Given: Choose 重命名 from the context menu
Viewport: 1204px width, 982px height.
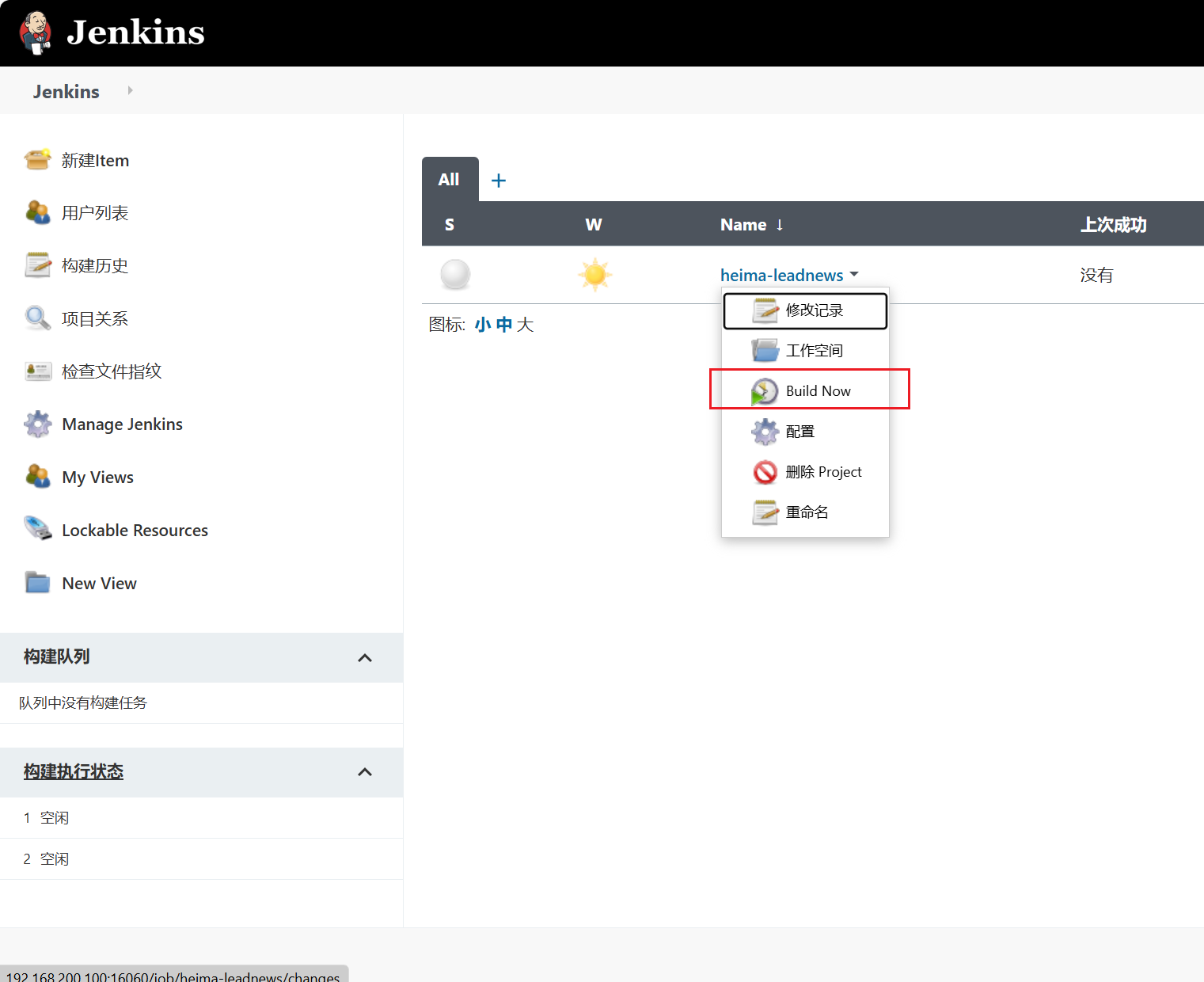Looking at the screenshot, I should click(x=805, y=512).
